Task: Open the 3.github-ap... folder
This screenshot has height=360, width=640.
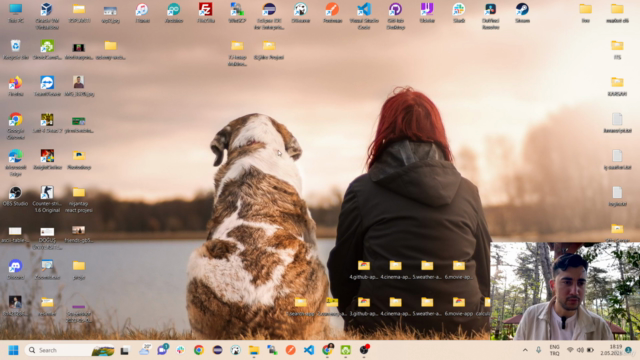Action: pos(364,306)
